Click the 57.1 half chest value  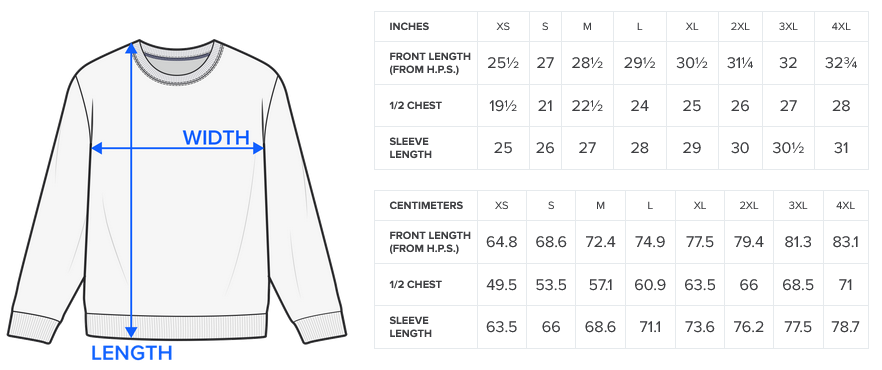(600, 285)
